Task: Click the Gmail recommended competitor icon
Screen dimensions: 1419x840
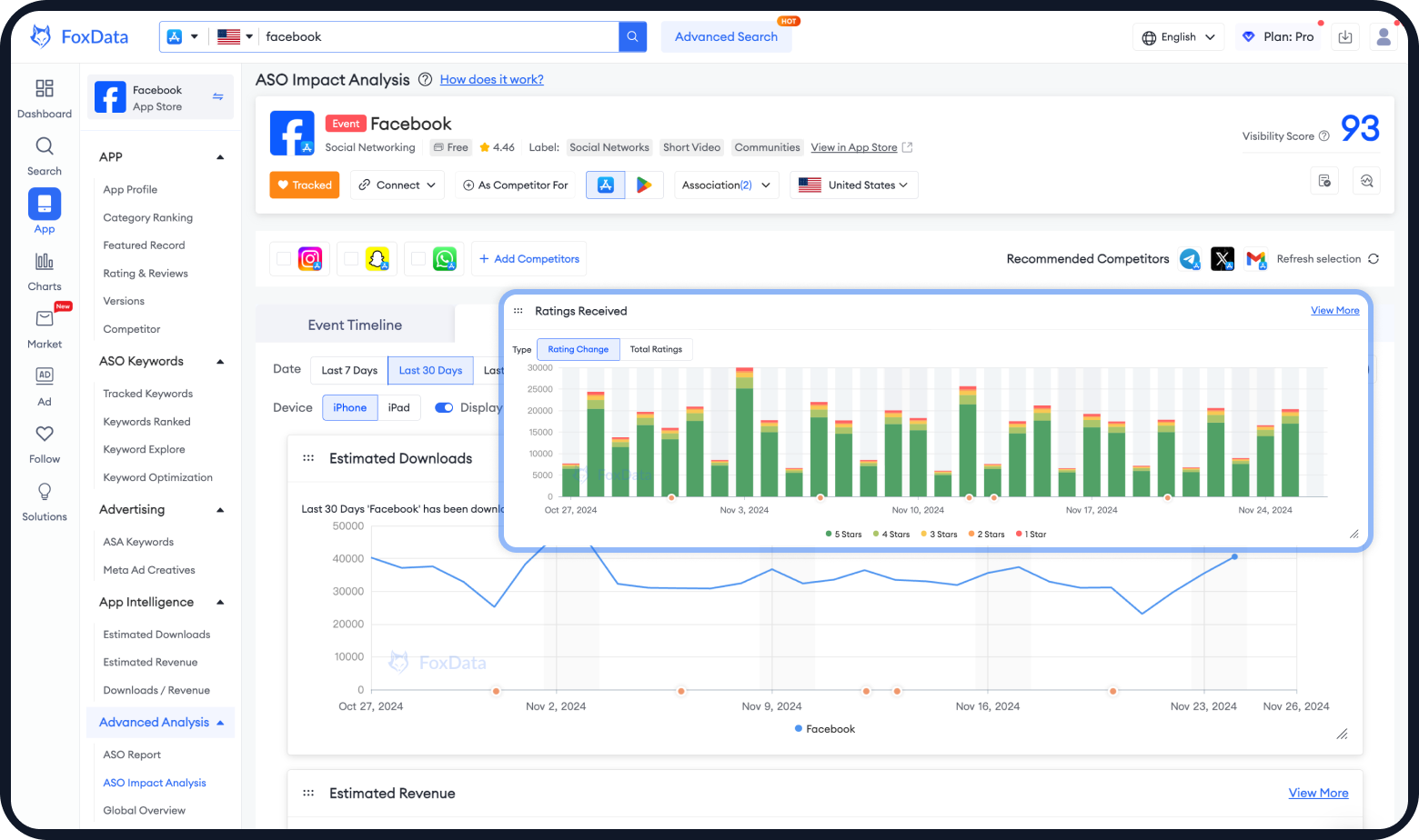Action: pyautogui.click(x=1256, y=259)
